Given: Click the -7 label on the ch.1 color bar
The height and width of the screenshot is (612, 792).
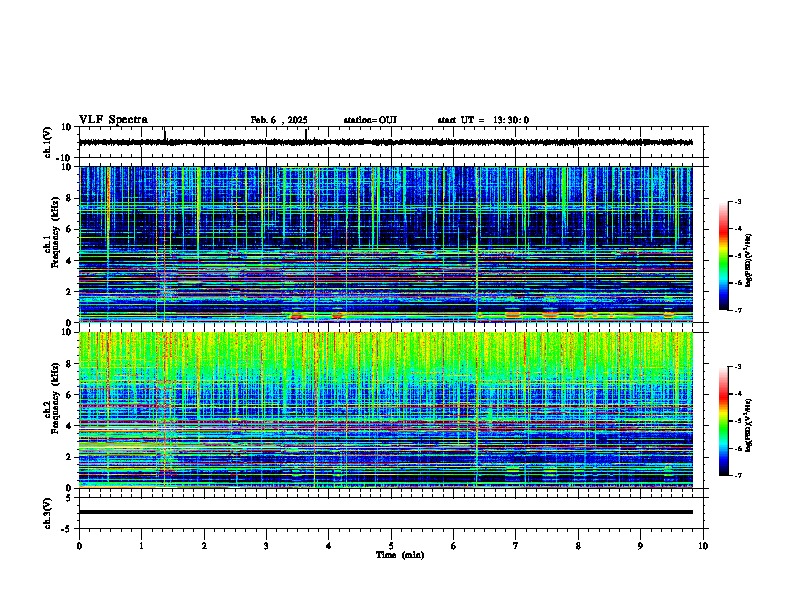Looking at the screenshot, I should tap(737, 310).
